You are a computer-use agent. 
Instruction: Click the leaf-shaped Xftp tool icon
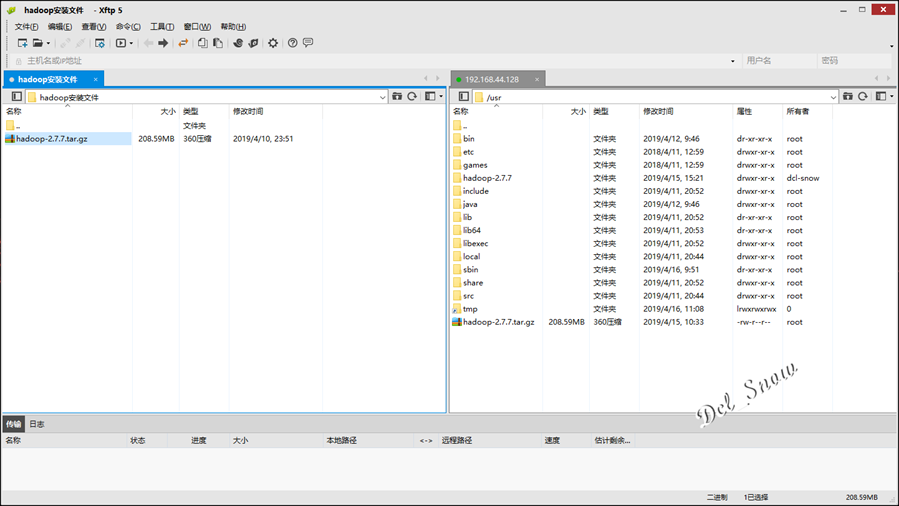(253, 43)
